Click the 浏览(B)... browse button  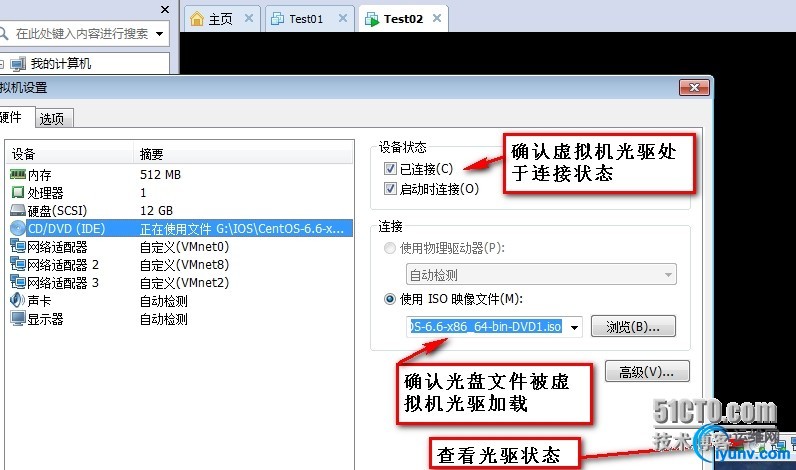pos(633,326)
